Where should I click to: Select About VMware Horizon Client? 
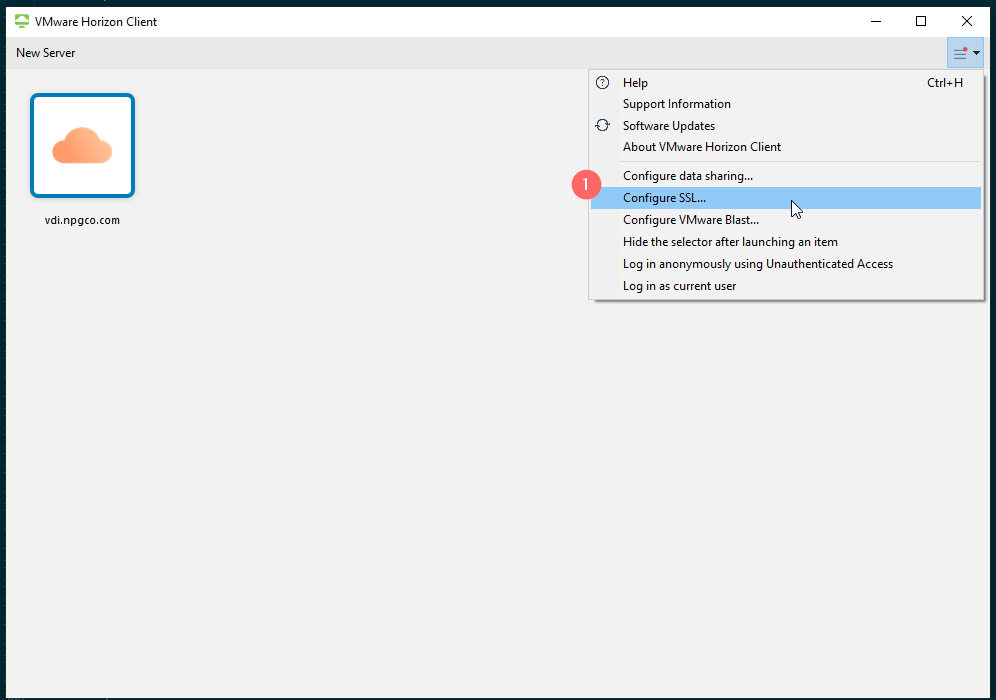(x=702, y=146)
